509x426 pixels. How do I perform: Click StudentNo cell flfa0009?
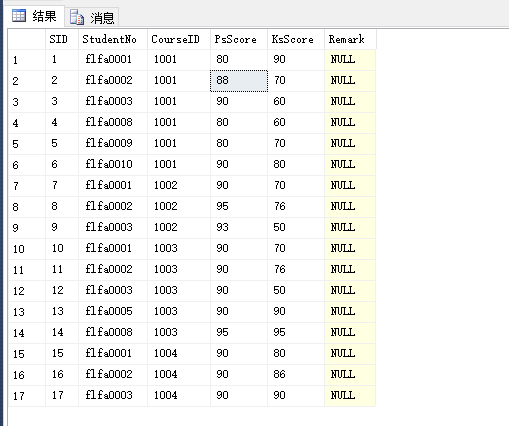[x=113, y=144]
